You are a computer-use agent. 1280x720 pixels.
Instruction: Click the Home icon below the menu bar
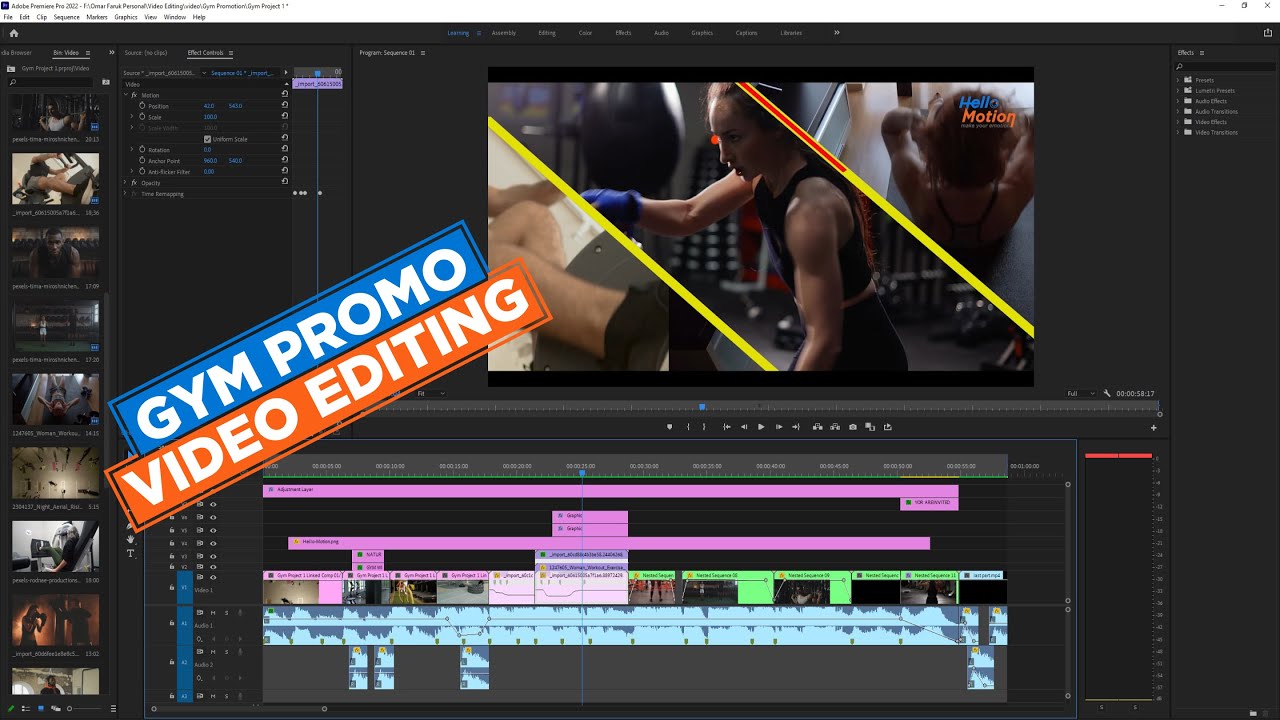click(x=13, y=33)
